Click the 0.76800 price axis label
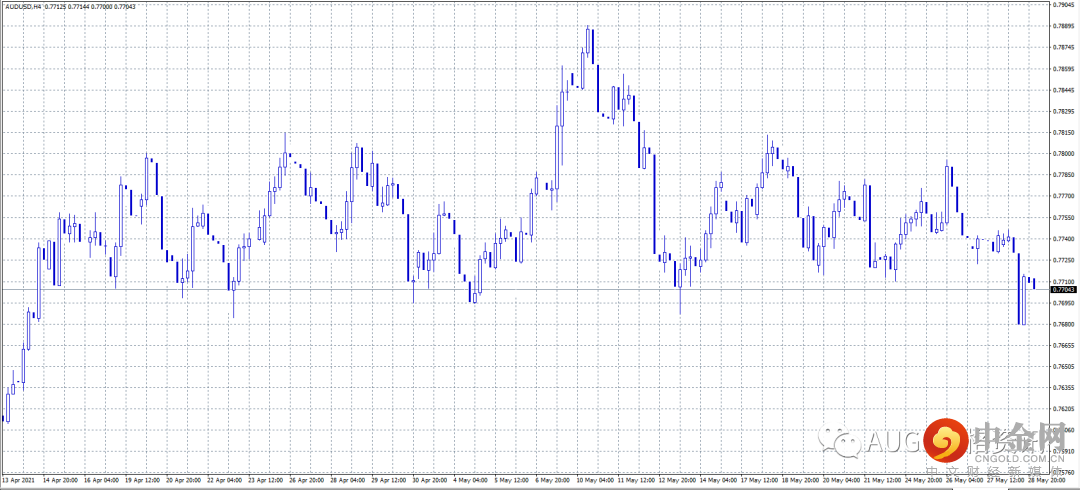 1065,324
